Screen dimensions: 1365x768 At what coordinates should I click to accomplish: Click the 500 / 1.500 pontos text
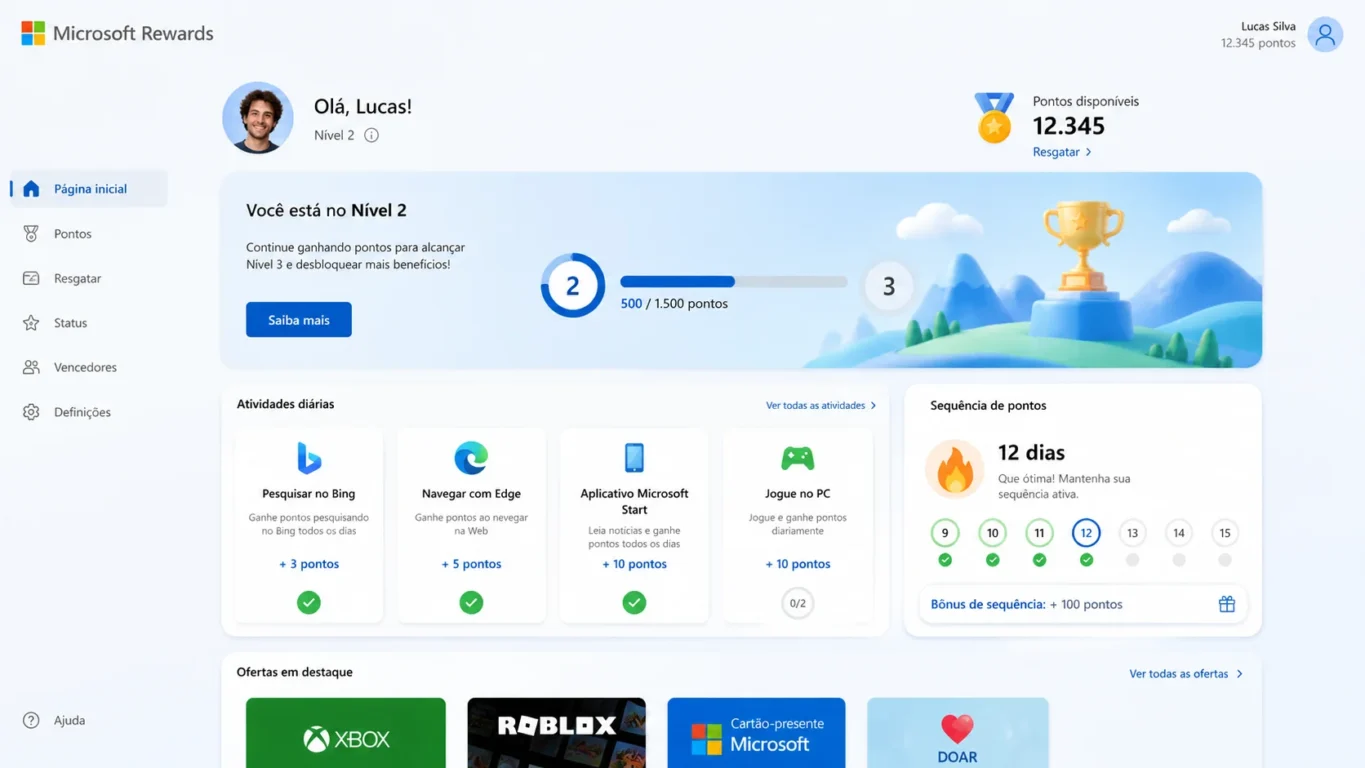pyautogui.click(x=674, y=303)
